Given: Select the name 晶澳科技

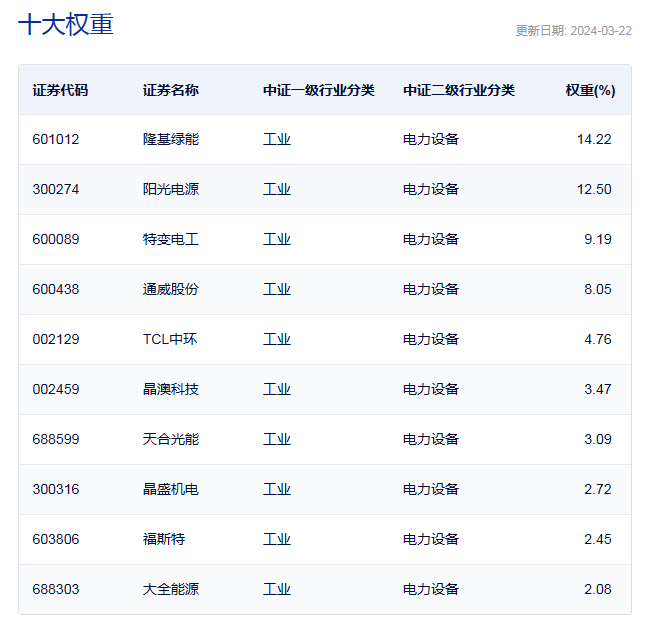Looking at the screenshot, I should [171, 389].
